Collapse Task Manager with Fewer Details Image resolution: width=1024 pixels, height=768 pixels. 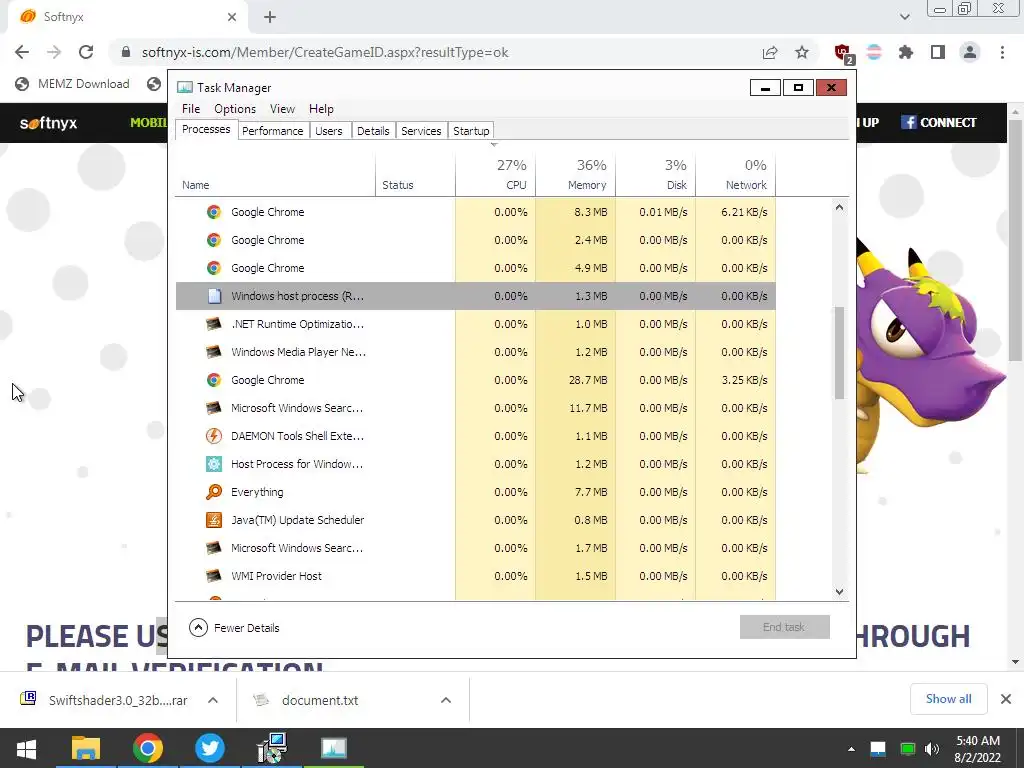pos(234,628)
